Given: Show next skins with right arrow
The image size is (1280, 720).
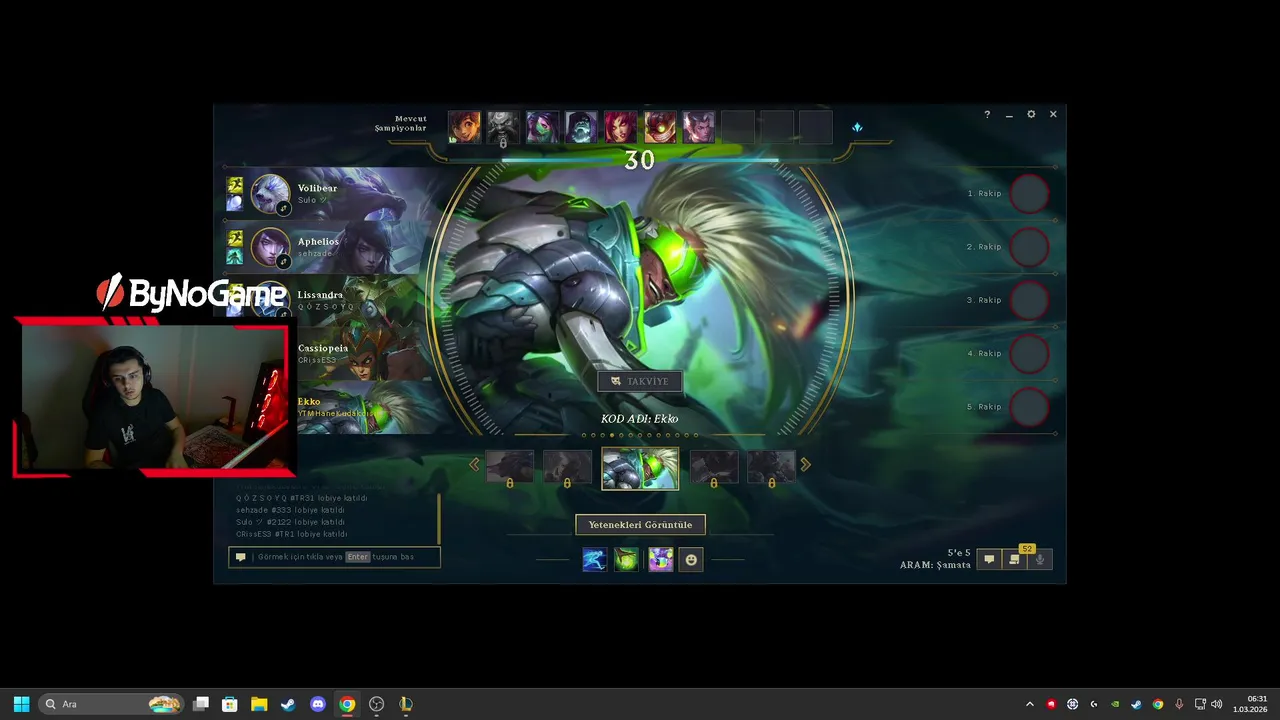Looking at the screenshot, I should pyautogui.click(x=805, y=464).
